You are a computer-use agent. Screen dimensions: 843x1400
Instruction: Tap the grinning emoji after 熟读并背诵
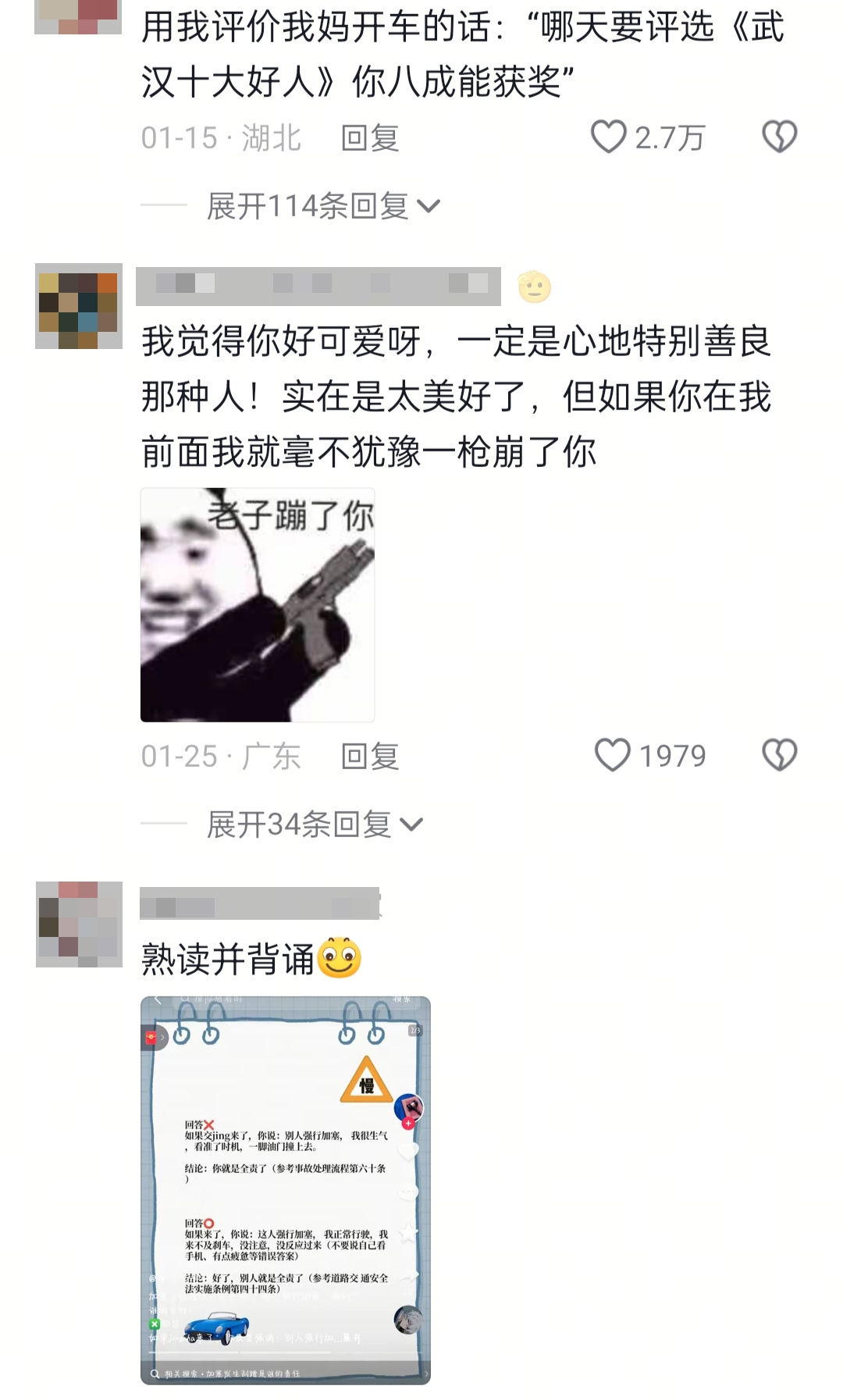340,958
